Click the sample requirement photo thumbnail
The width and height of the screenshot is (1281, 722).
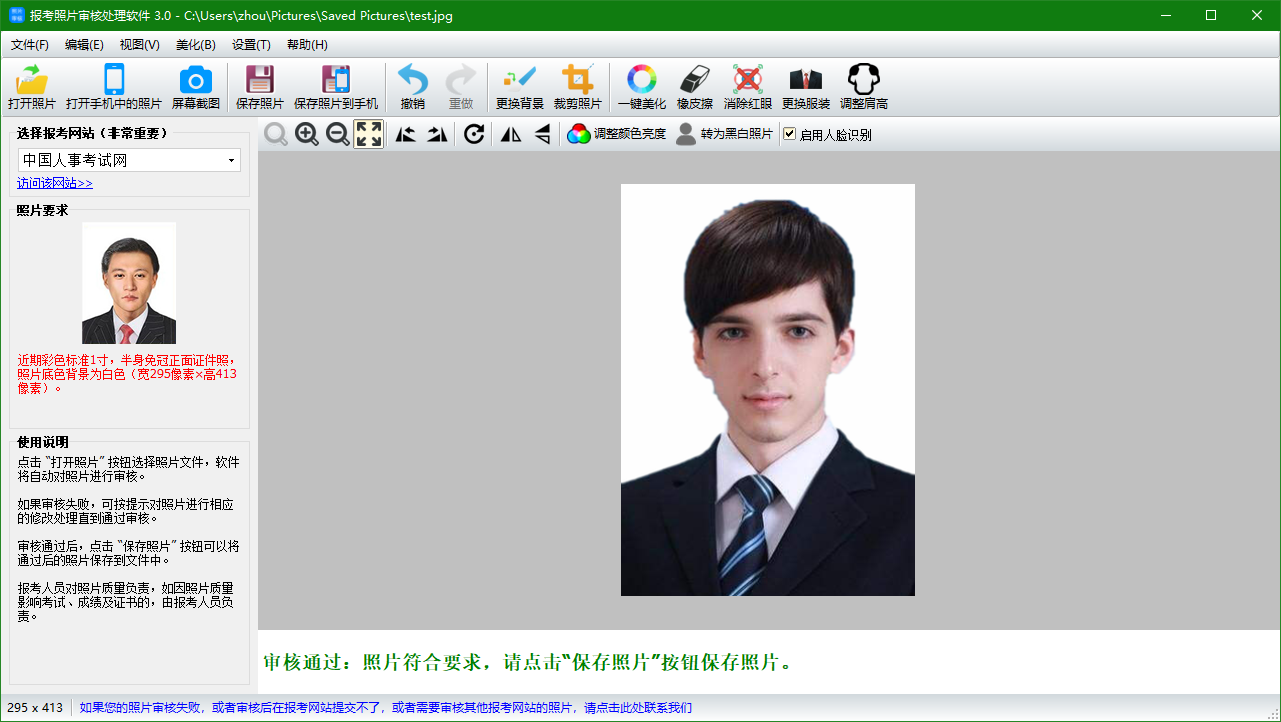click(x=129, y=283)
